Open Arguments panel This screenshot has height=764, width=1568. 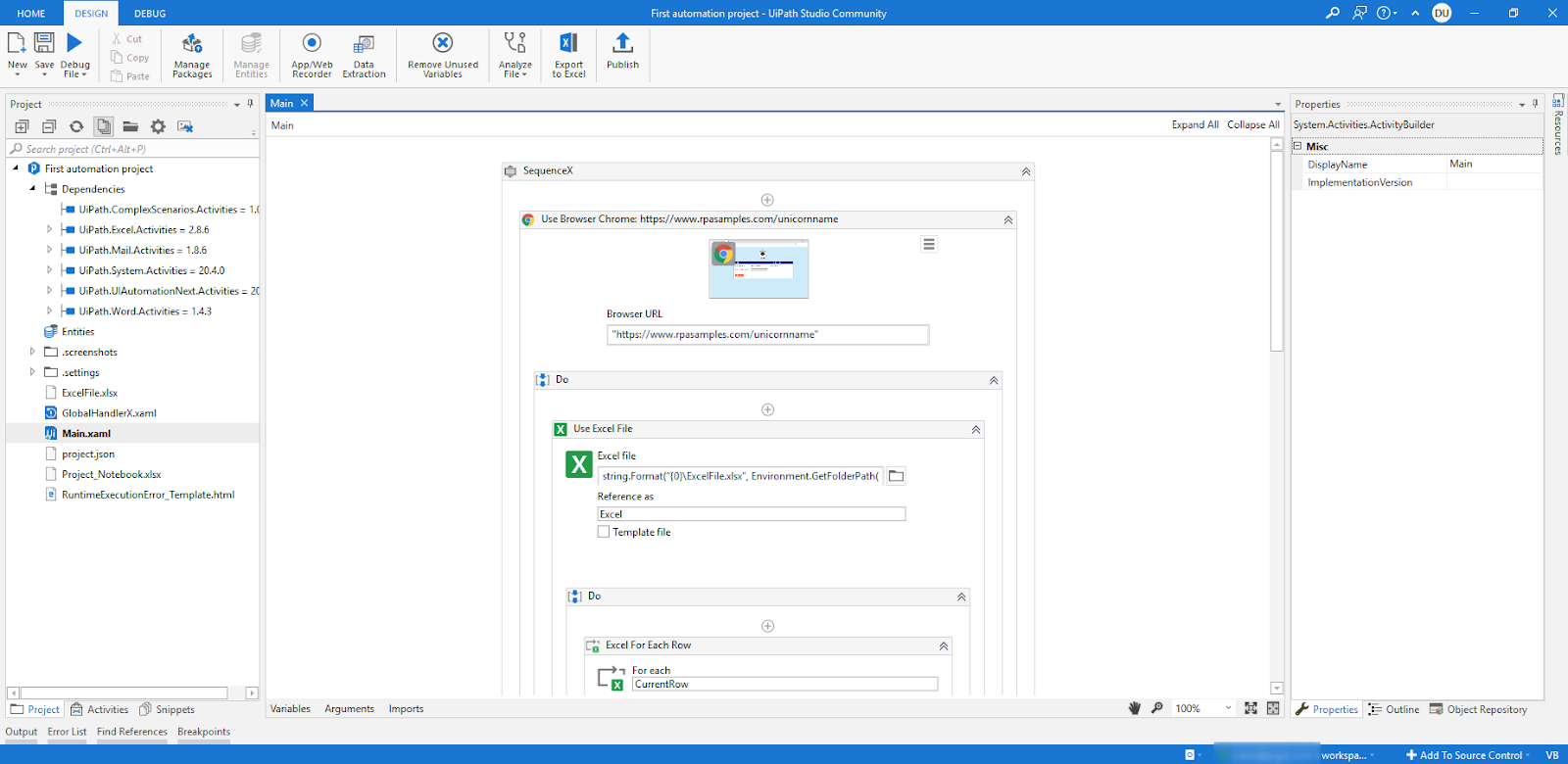(349, 708)
